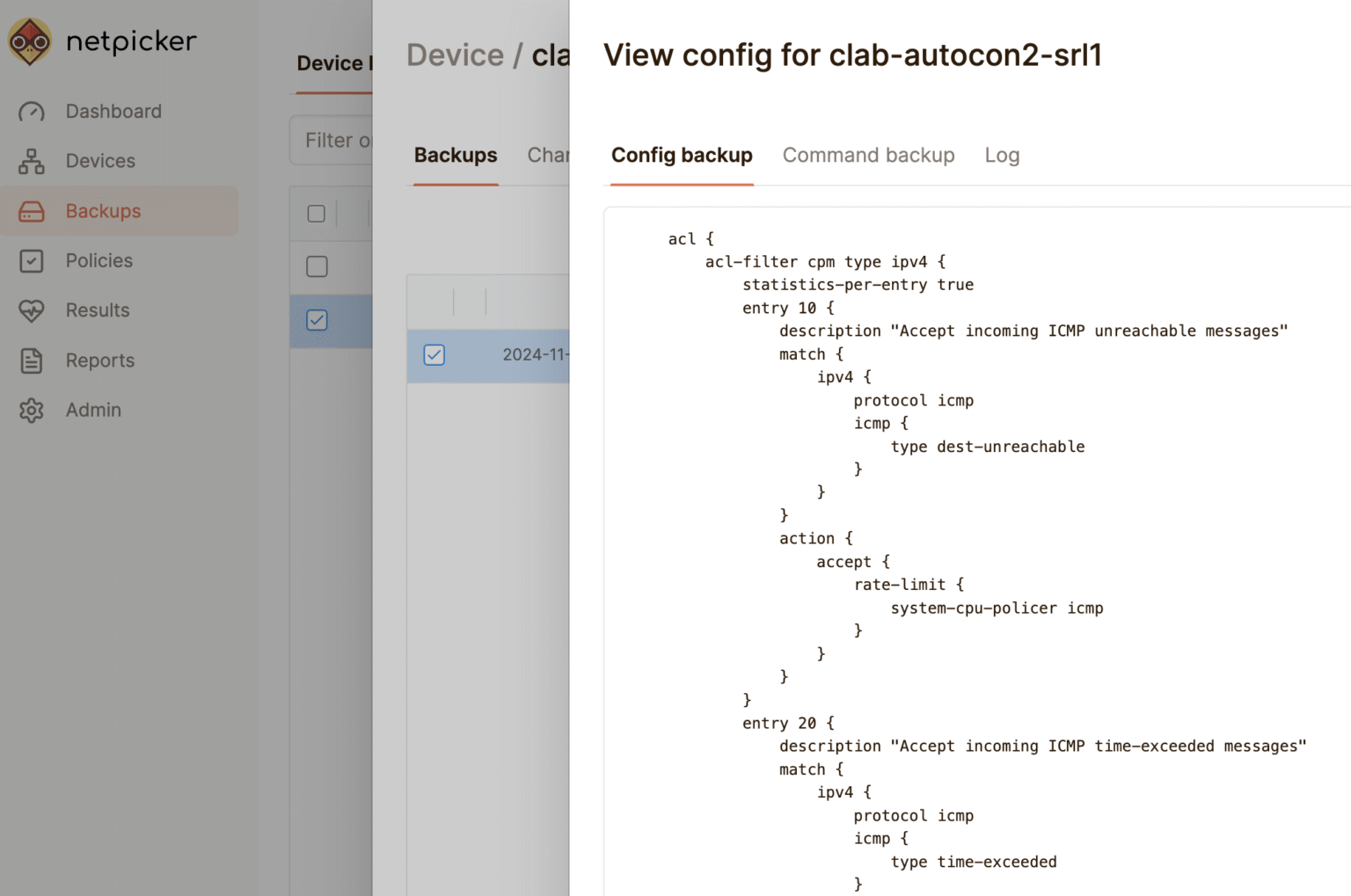Switch to the Backups tab in device panel
The width and height of the screenshot is (1351, 896).
pos(456,155)
